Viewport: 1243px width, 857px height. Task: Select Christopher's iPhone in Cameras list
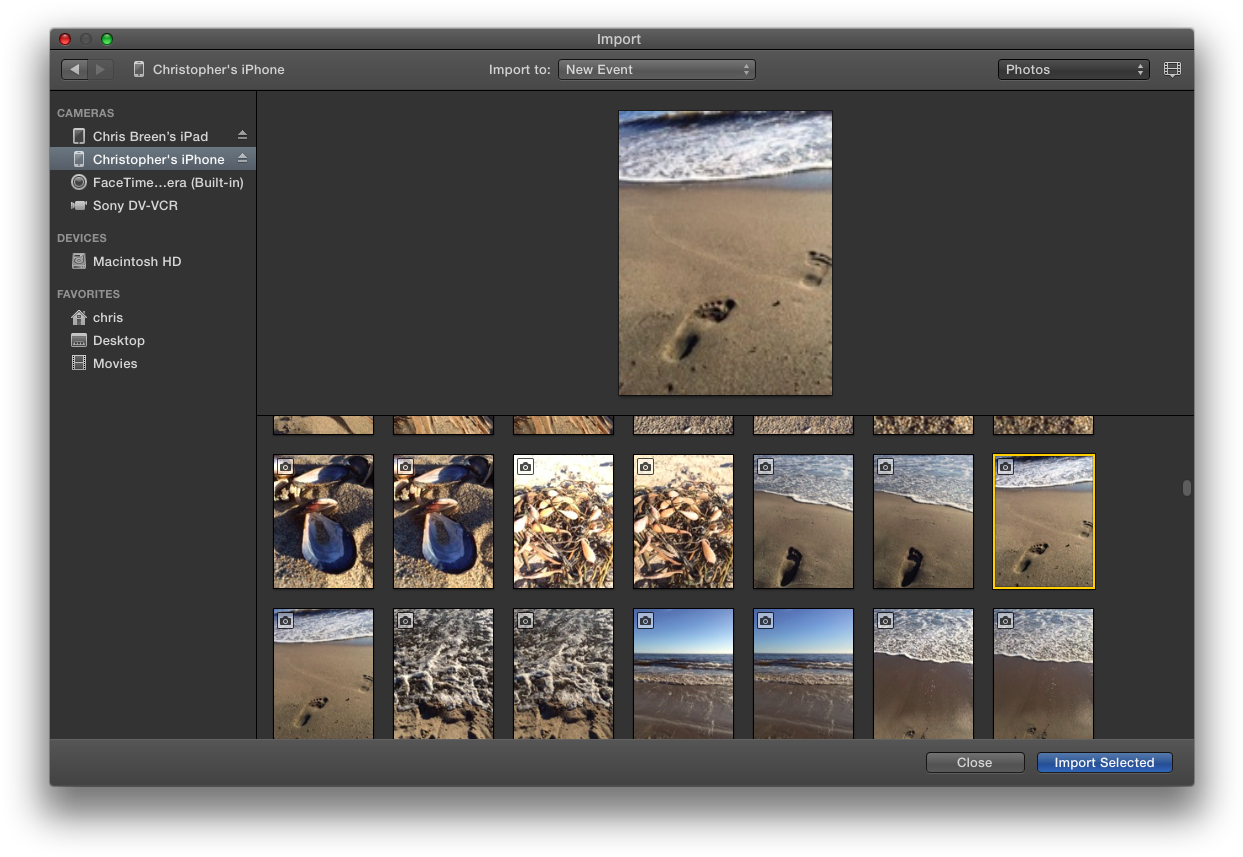(x=153, y=159)
